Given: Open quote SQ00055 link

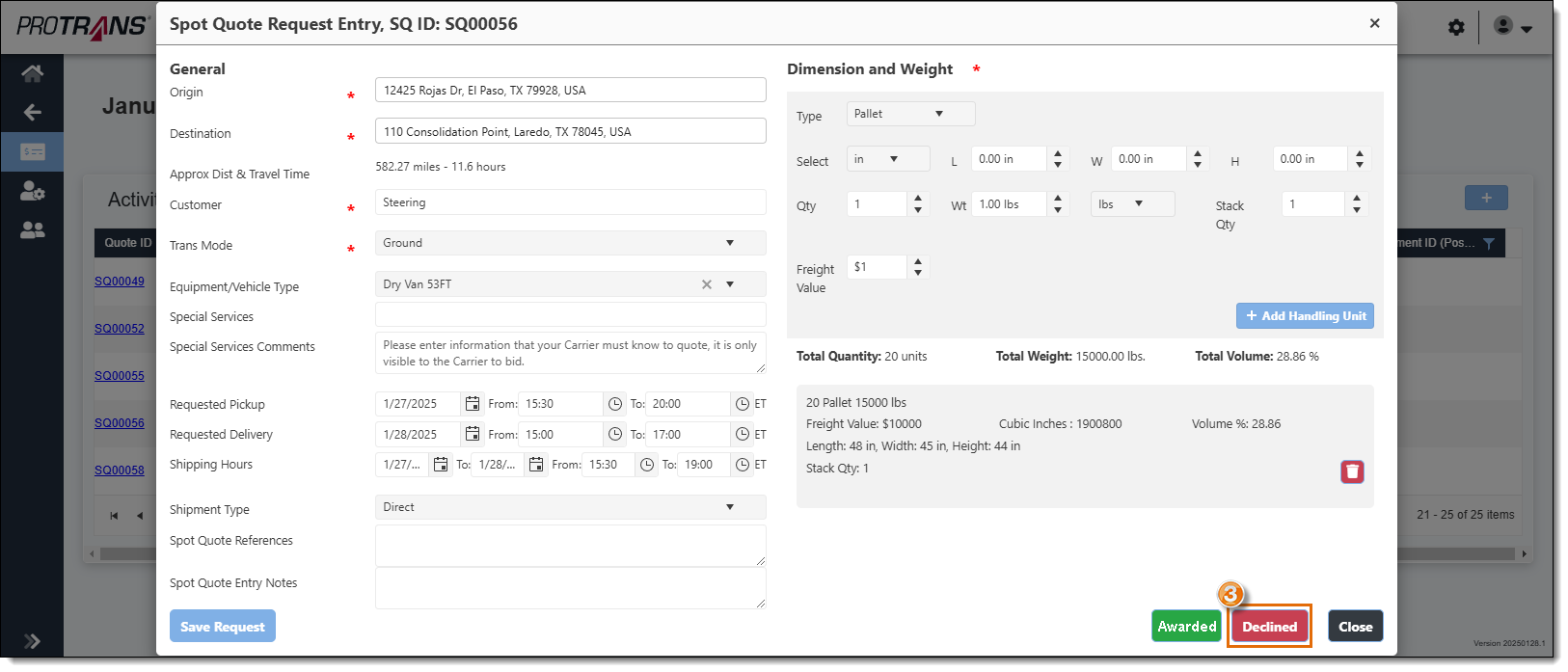Looking at the screenshot, I should pos(120,376).
